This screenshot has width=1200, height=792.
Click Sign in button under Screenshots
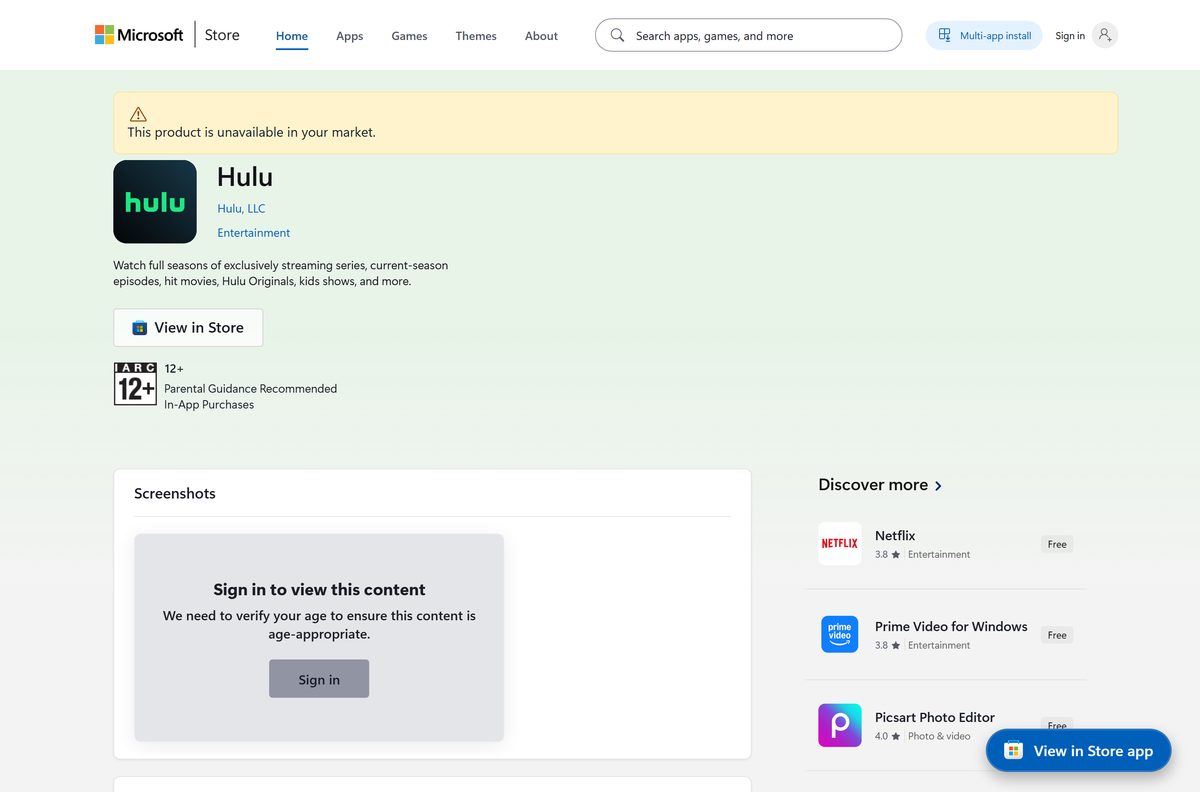click(319, 679)
